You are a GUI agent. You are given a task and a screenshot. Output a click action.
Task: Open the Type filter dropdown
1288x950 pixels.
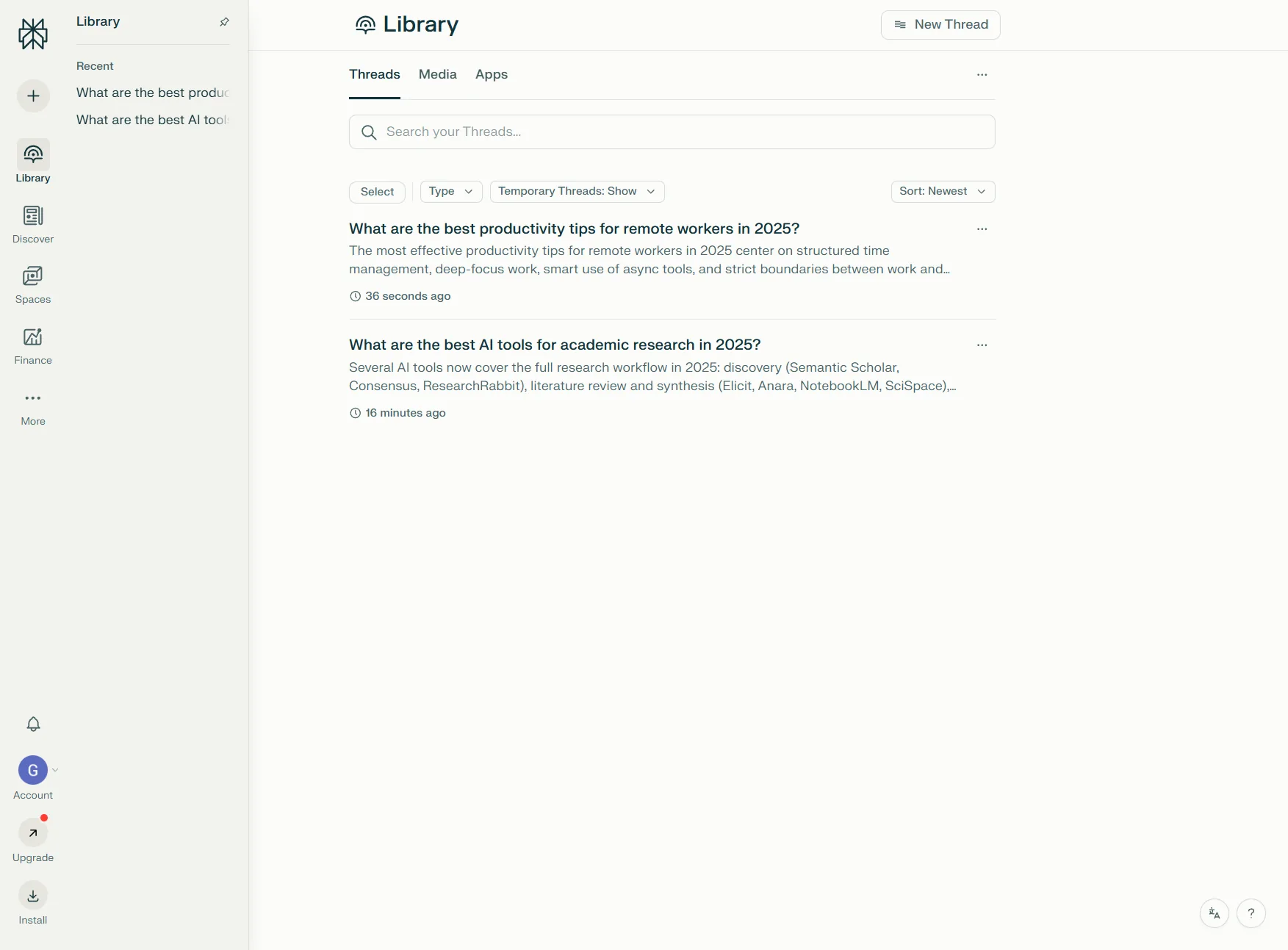451,192
